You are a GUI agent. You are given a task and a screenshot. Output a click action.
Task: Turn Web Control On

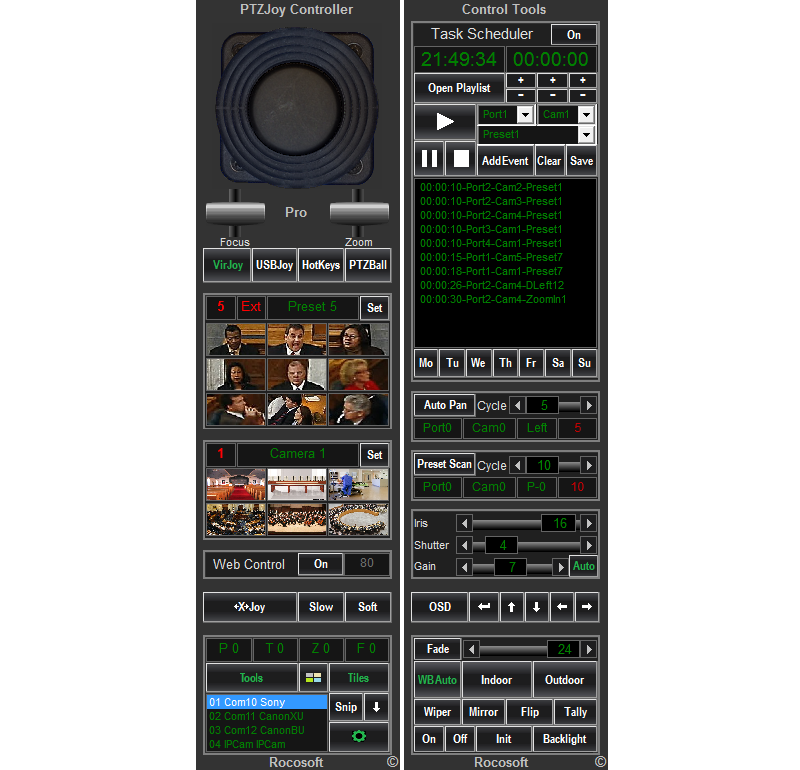pos(320,564)
